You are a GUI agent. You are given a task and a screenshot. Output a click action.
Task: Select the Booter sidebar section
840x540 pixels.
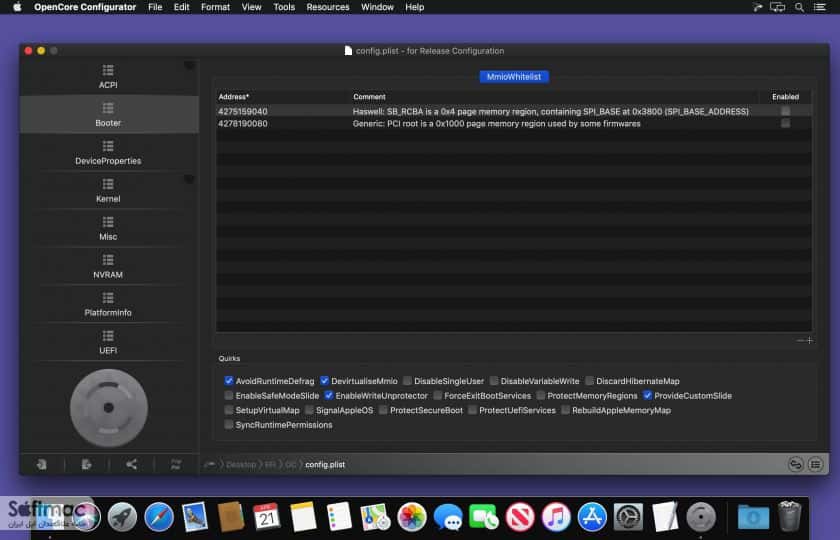click(x=108, y=115)
